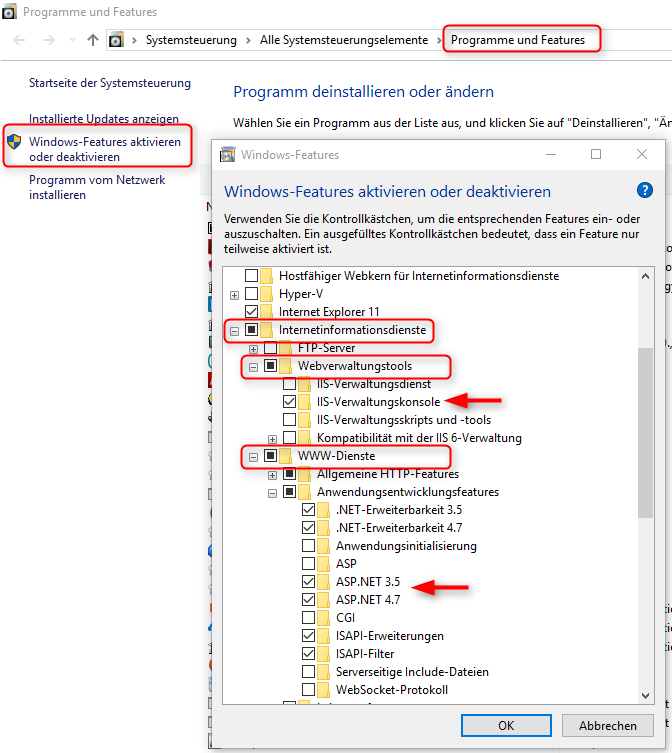Select .NET-Erweiterbarkeit 4.7 tree item
Screen dimensions: 672x753
399,527
